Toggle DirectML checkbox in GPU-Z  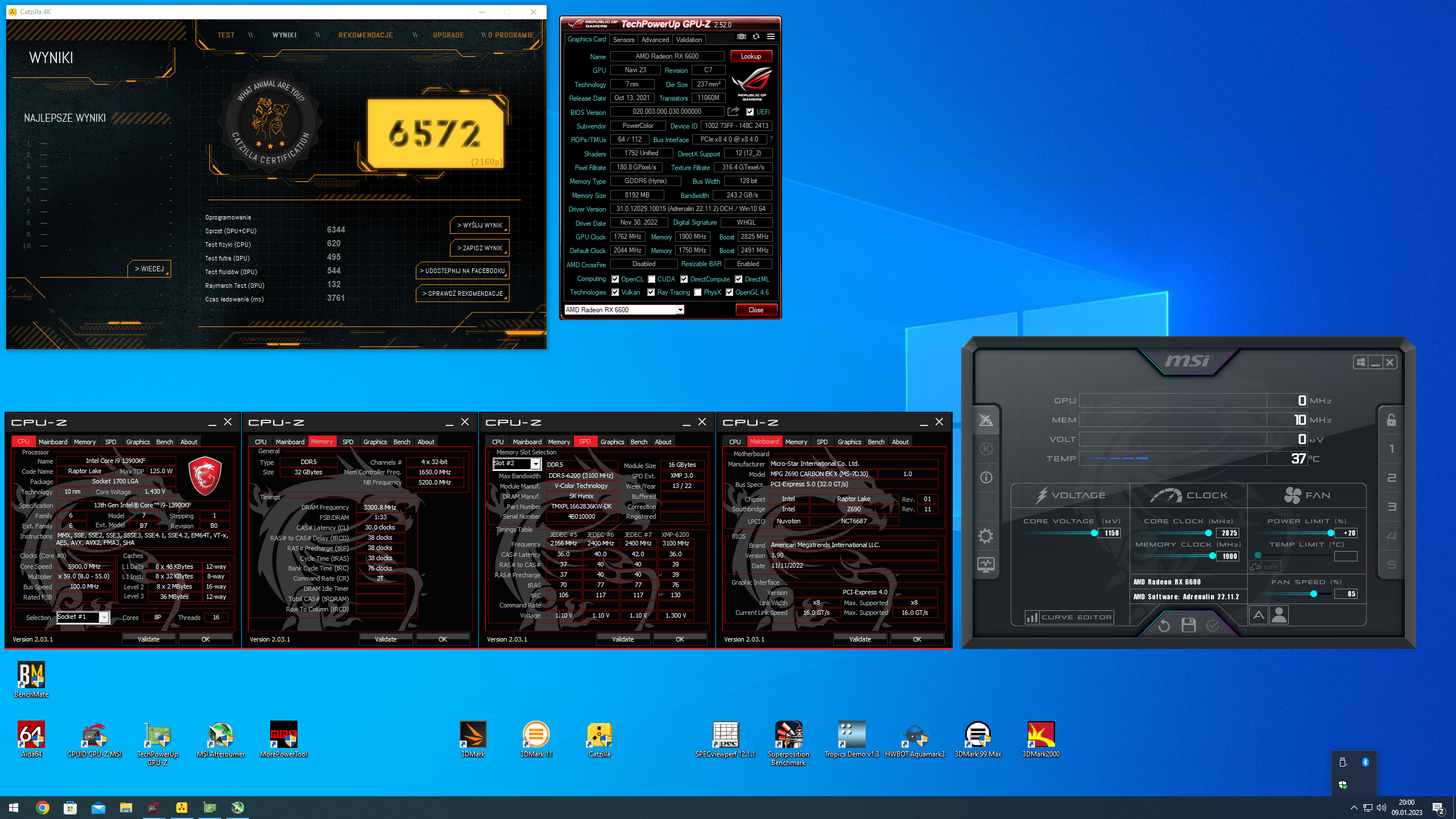pos(738,279)
